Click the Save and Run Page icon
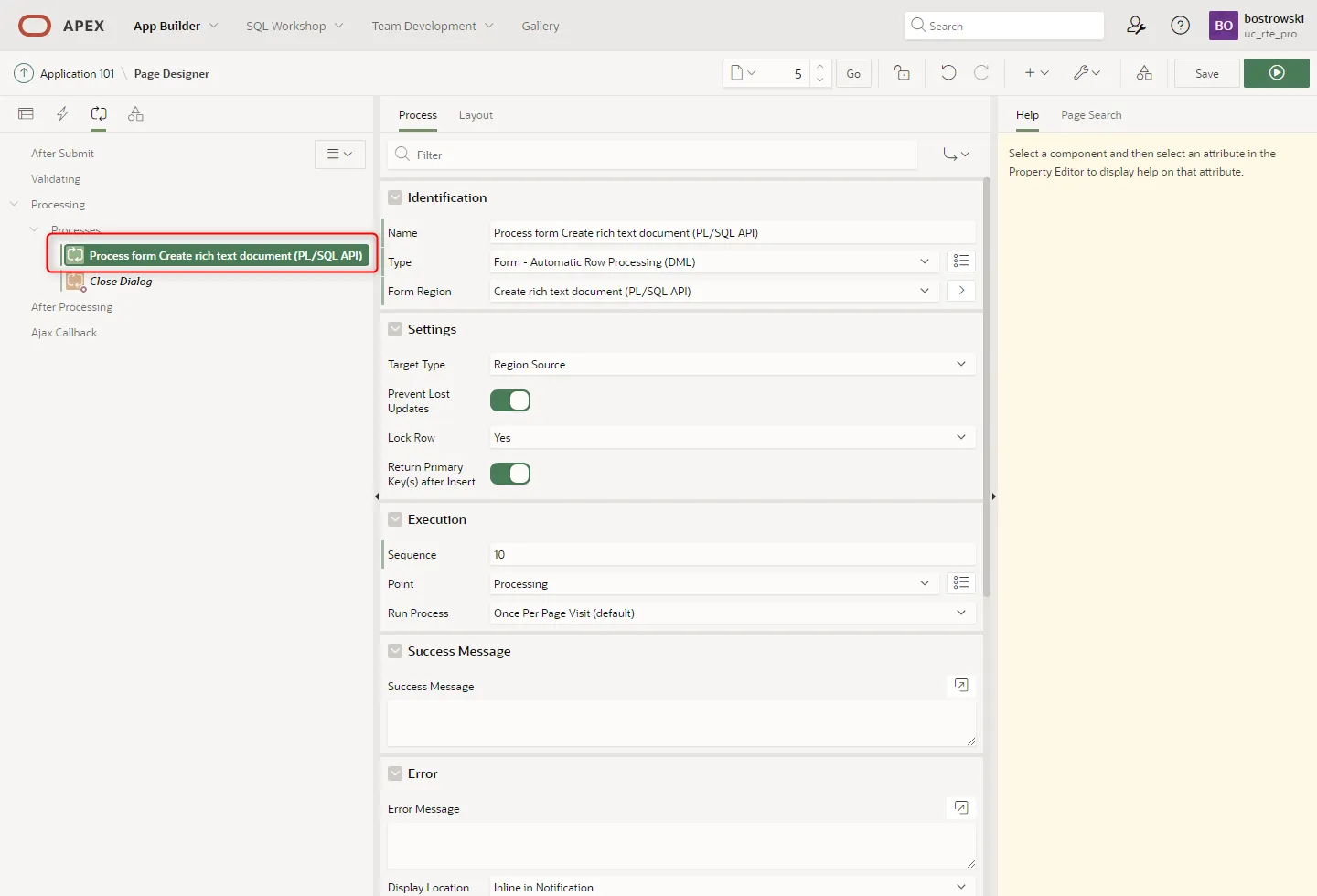 1276,73
